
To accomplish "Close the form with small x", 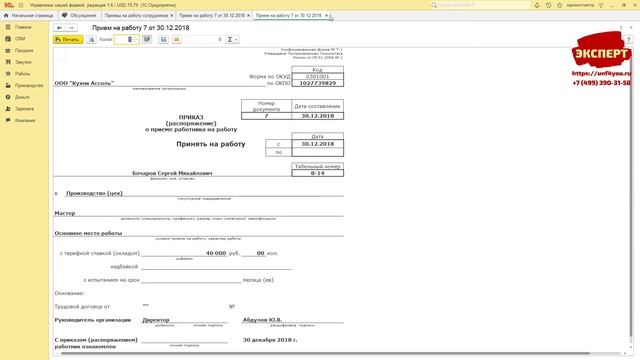I will (x=631, y=28).
